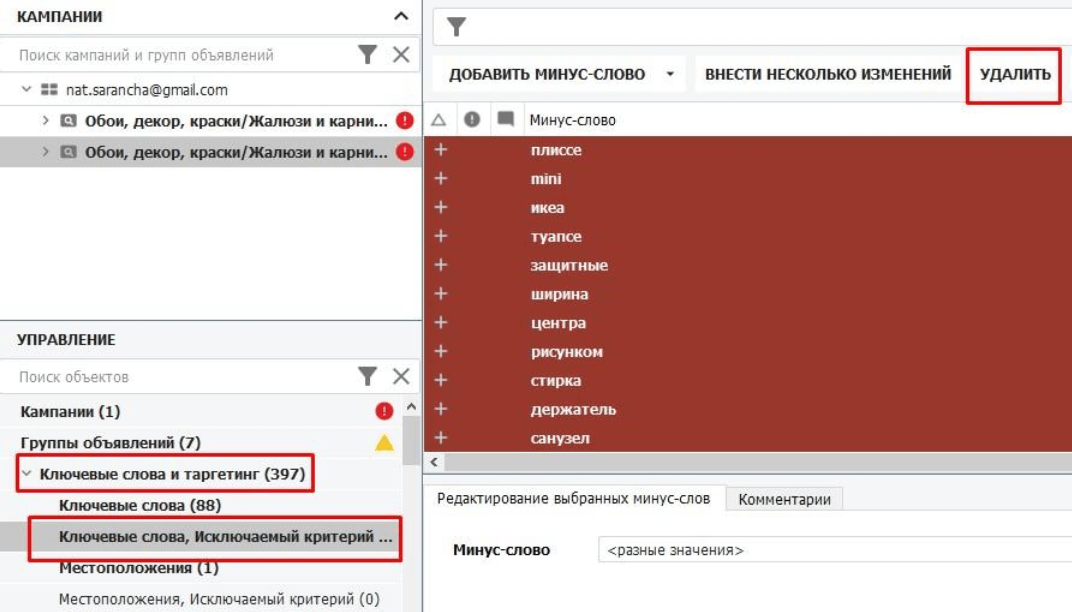Click the error icon on first campaign row
Screen dimensions: 1072x612
[x=405, y=120]
